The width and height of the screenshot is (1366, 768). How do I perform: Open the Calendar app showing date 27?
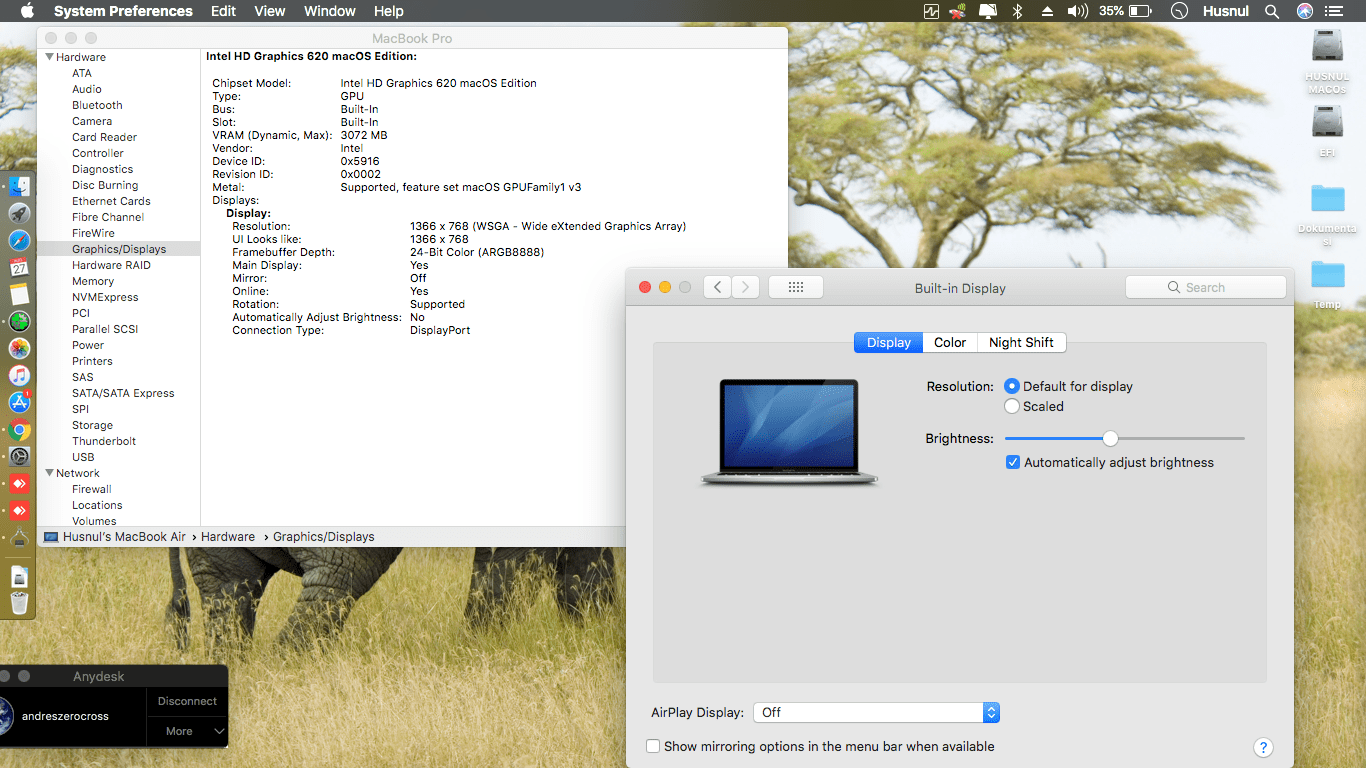[x=19, y=268]
